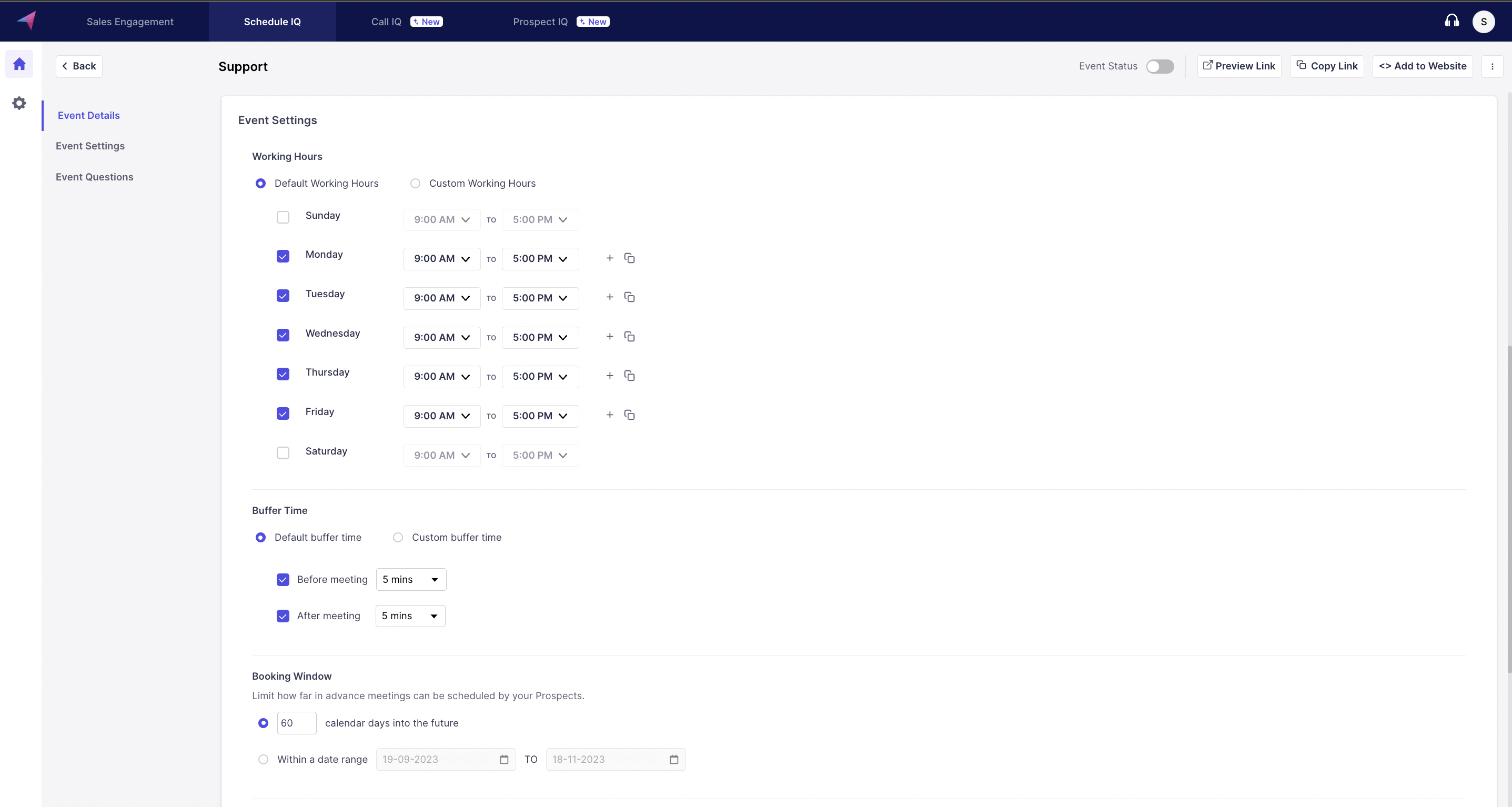The height and width of the screenshot is (807, 1512).
Task: Uncheck the Before meeting buffer checkbox
Action: click(283, 580)
